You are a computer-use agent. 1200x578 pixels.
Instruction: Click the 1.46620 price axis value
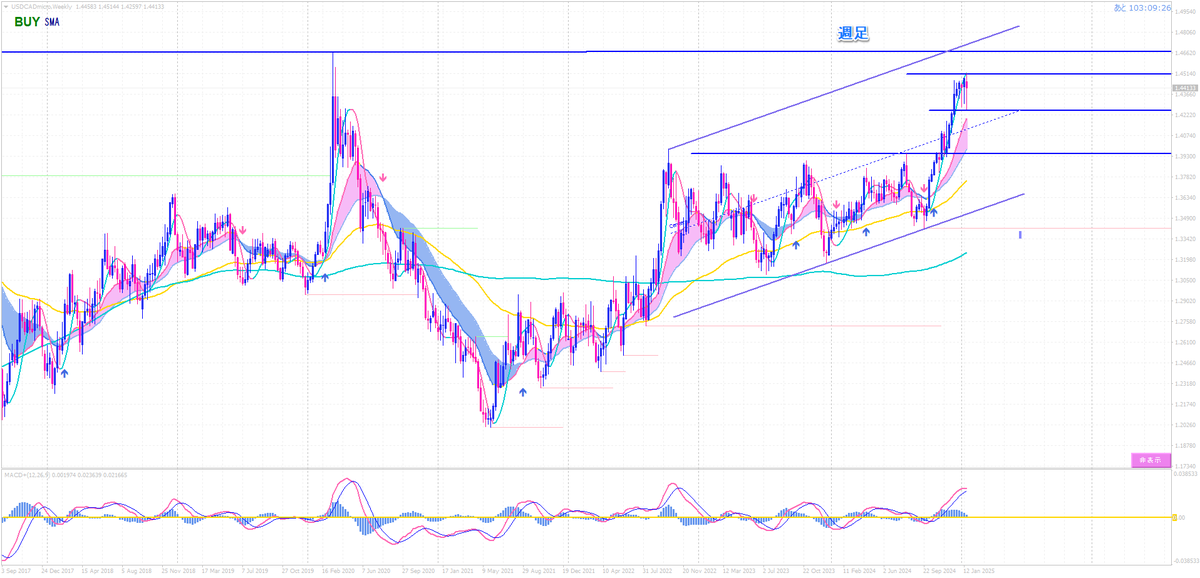click(1184, 53)
